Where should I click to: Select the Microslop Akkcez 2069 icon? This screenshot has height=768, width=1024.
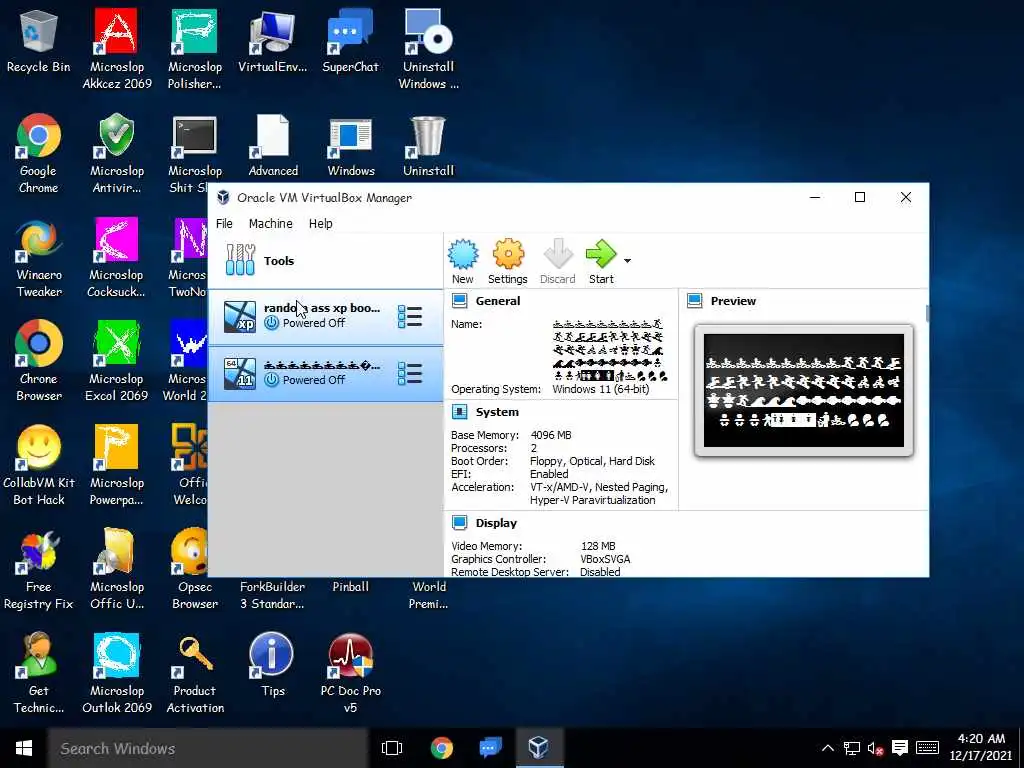[x=117, y=49]
